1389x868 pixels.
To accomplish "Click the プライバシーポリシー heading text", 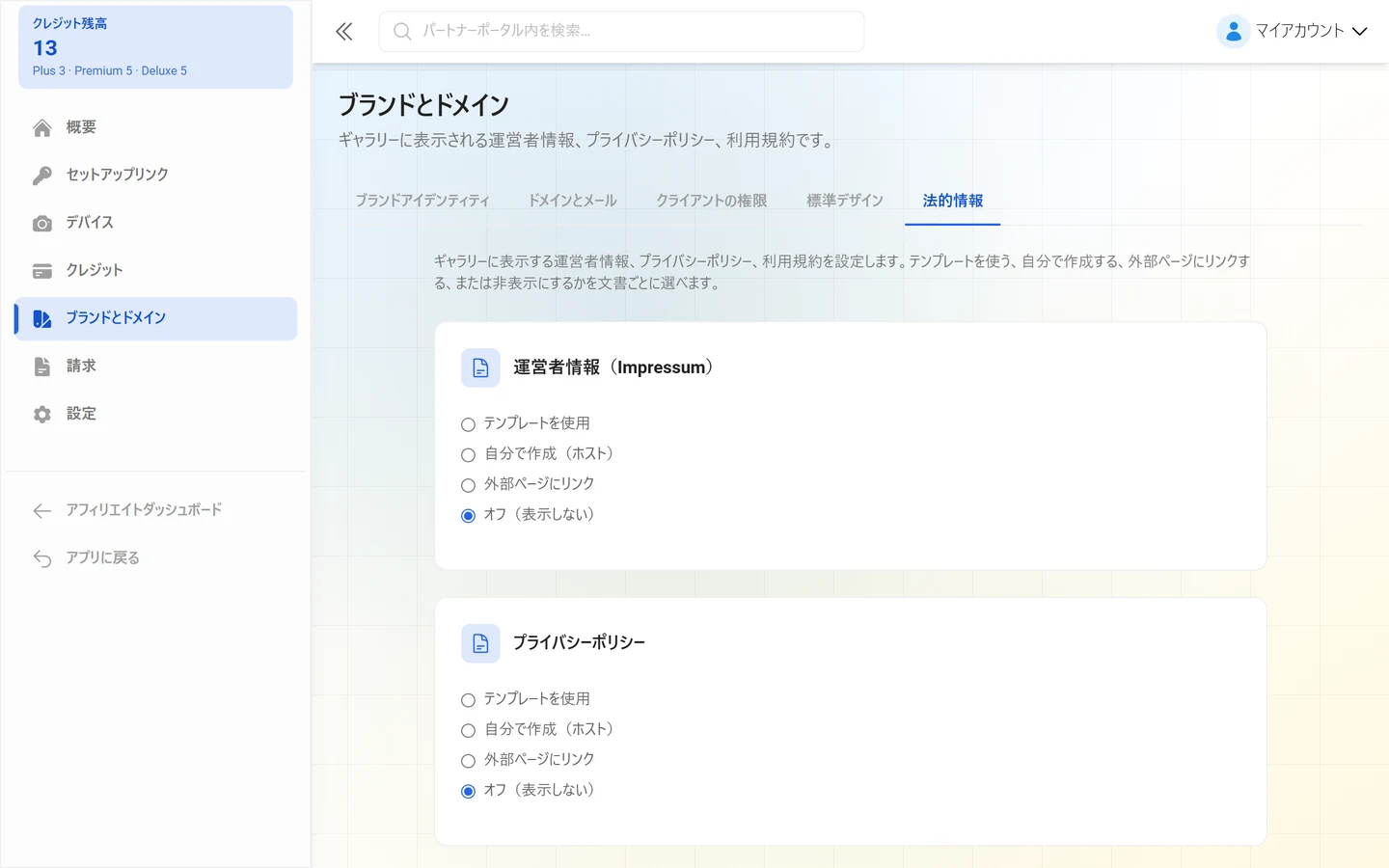I will pyautogui.click(x=579, y=642).
